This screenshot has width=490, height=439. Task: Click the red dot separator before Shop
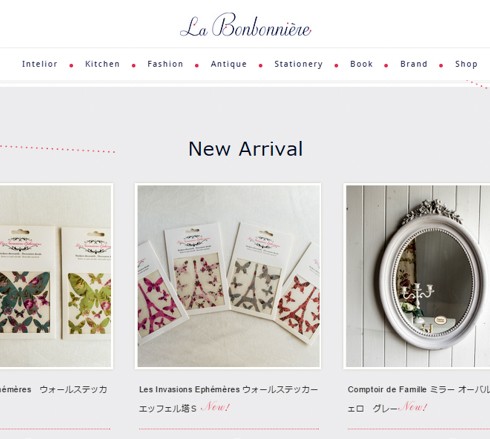(441, 66)
